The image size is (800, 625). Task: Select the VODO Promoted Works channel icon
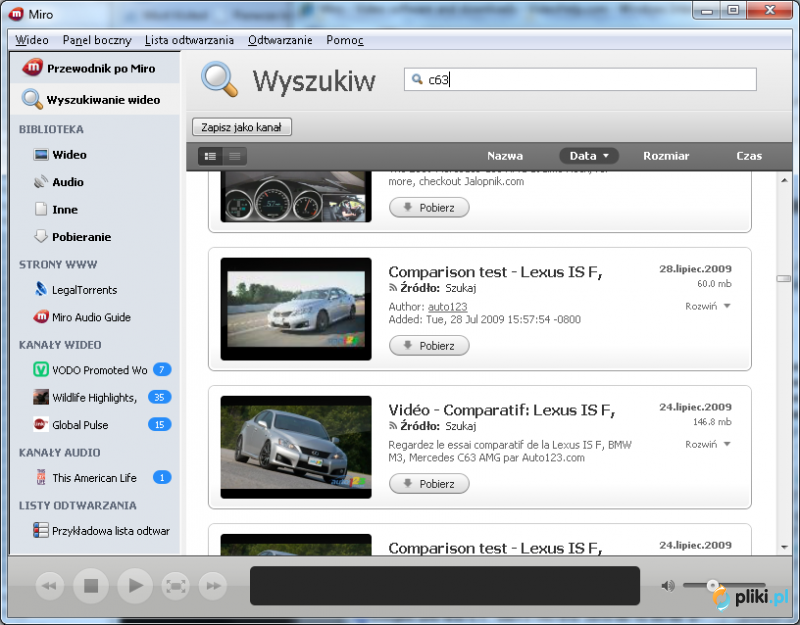tap(41, 369)
